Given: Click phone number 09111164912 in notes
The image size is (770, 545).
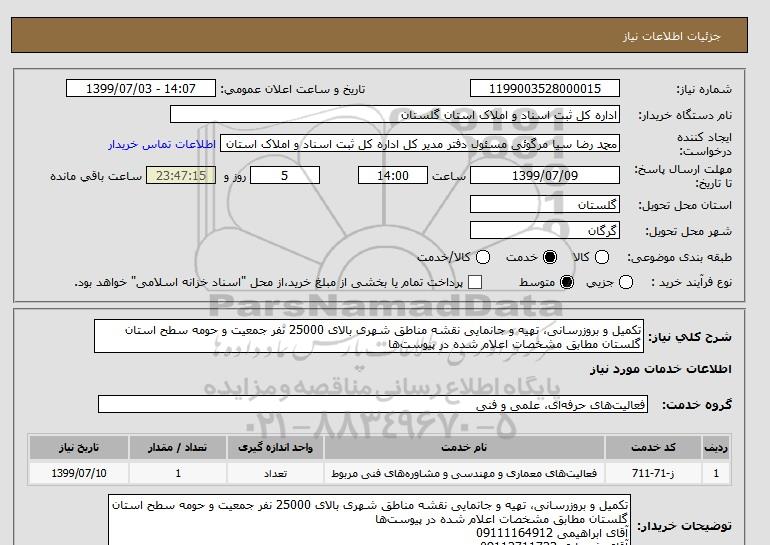Looking at the screenshot, I should coord(515,533).
